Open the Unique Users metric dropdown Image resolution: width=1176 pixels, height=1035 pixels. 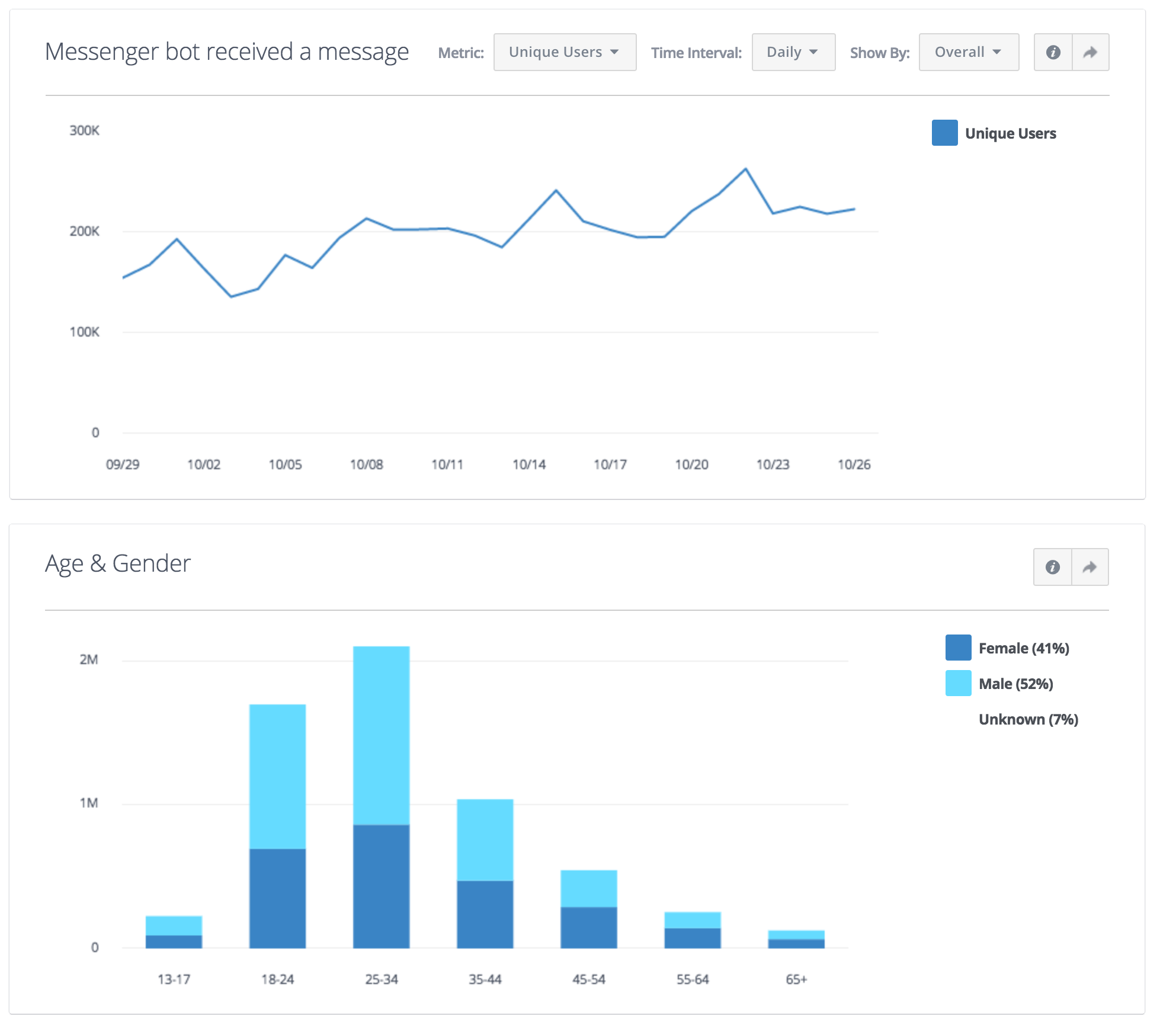coord(565,52)
